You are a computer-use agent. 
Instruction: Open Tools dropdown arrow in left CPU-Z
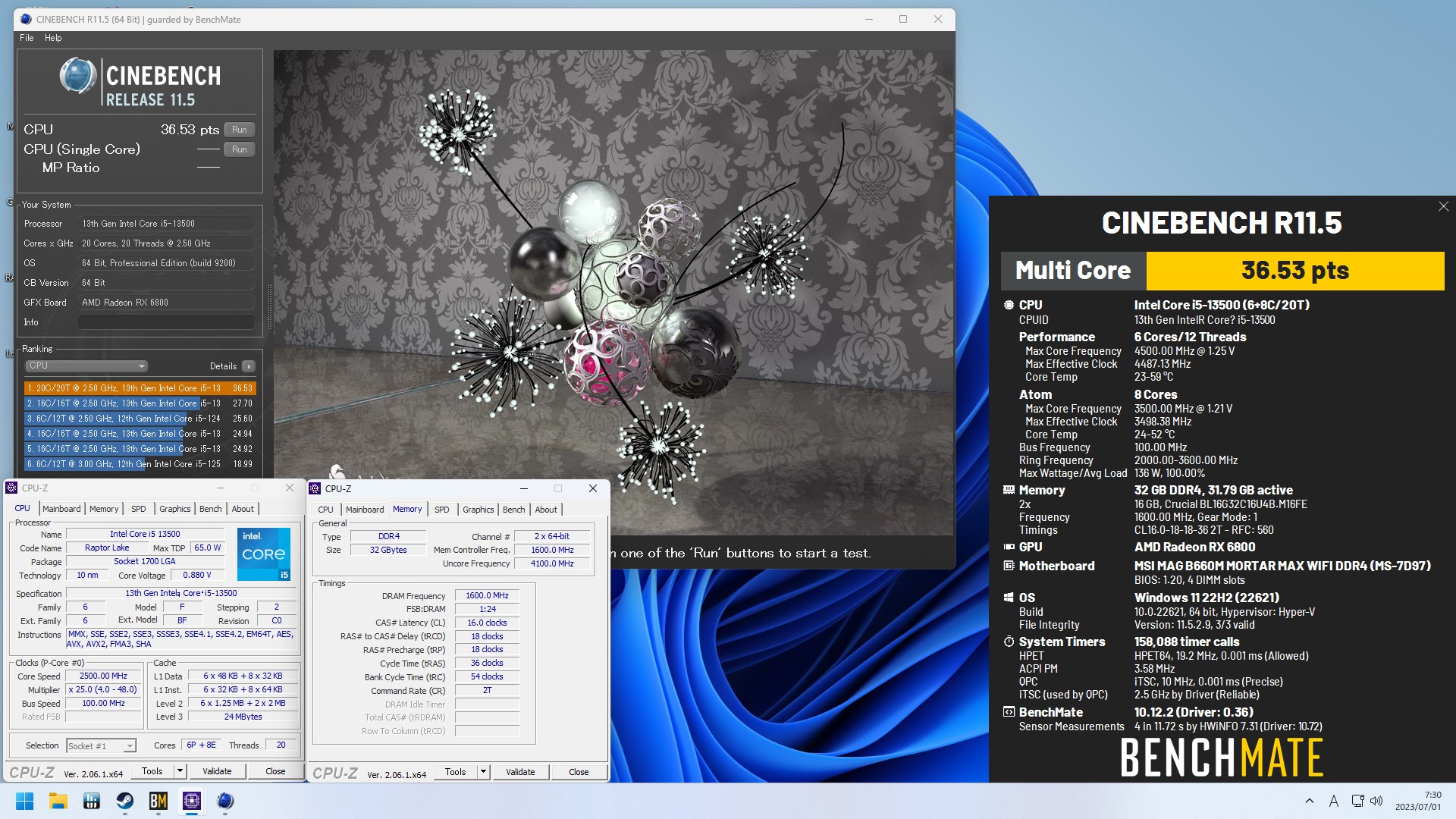[x=180, y=771]
